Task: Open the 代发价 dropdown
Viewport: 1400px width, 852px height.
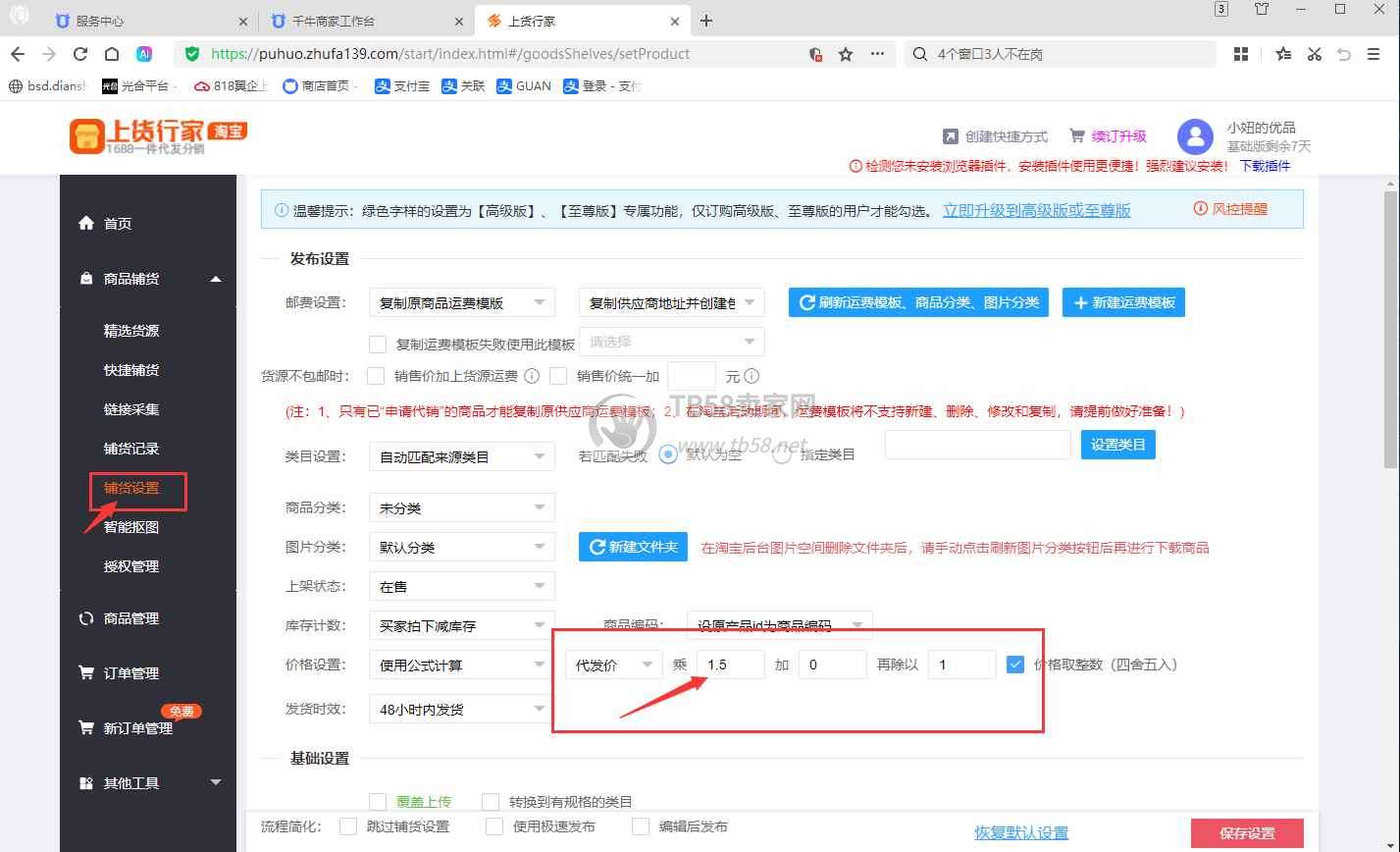Action: 614,665
